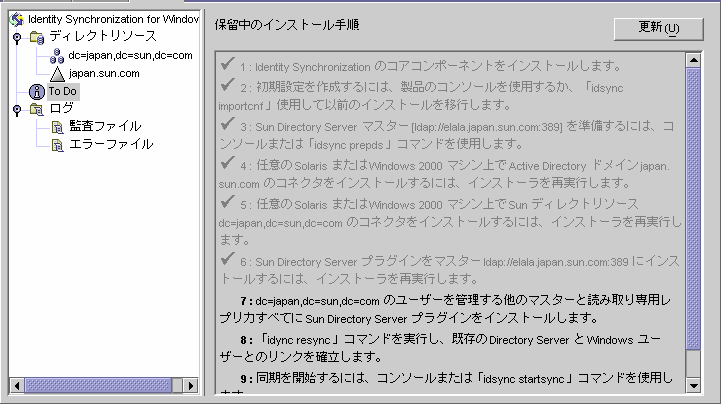Select dc=japan,dc=sun,dc=com in the tree

pyautogui.click(x=131, y=56)
